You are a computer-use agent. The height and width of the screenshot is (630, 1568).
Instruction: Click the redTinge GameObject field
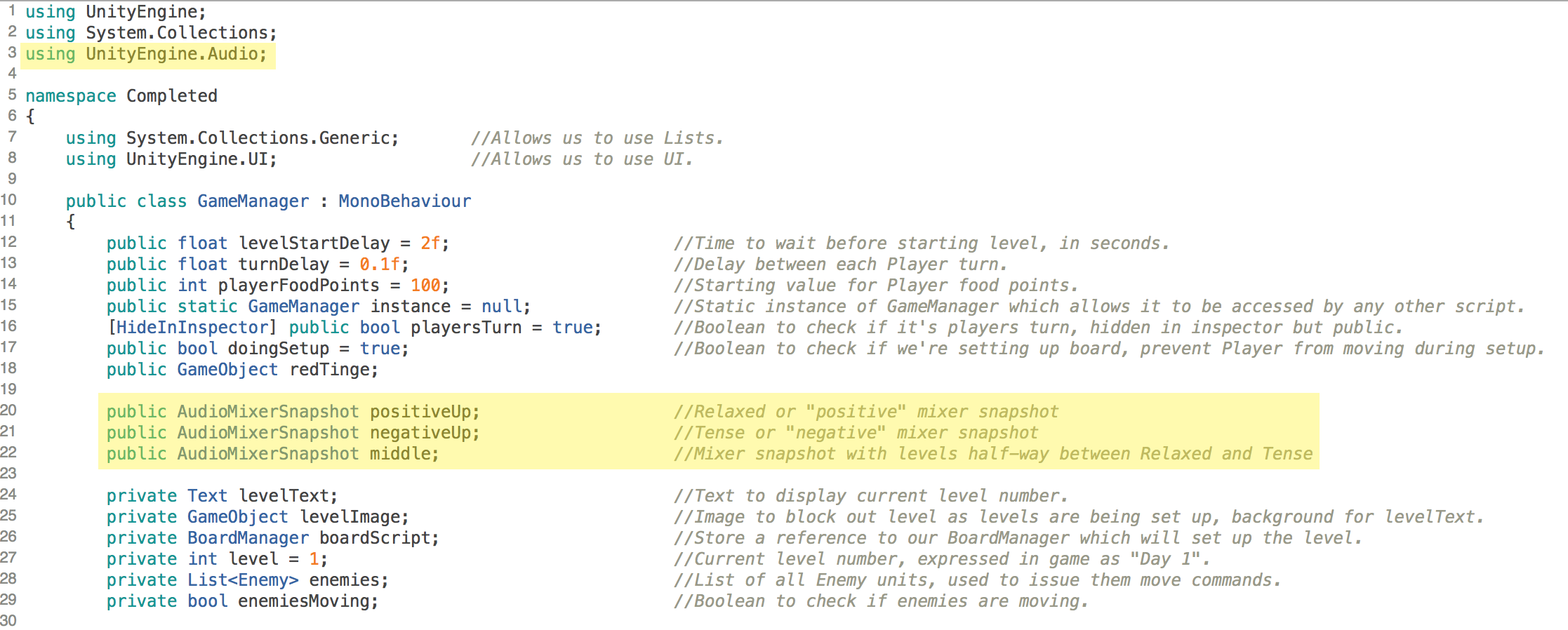(x=329, y=370)
